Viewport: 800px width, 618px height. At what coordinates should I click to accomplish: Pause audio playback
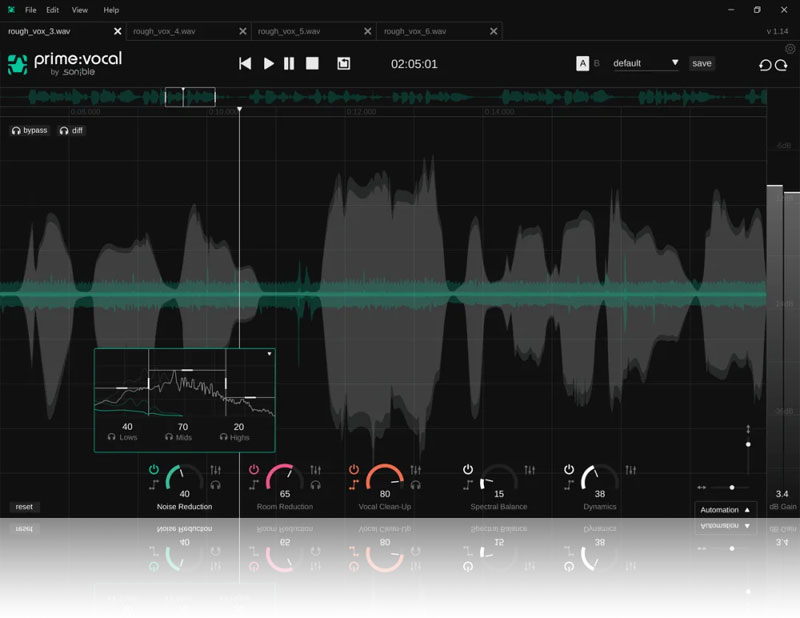click(289, 63)
